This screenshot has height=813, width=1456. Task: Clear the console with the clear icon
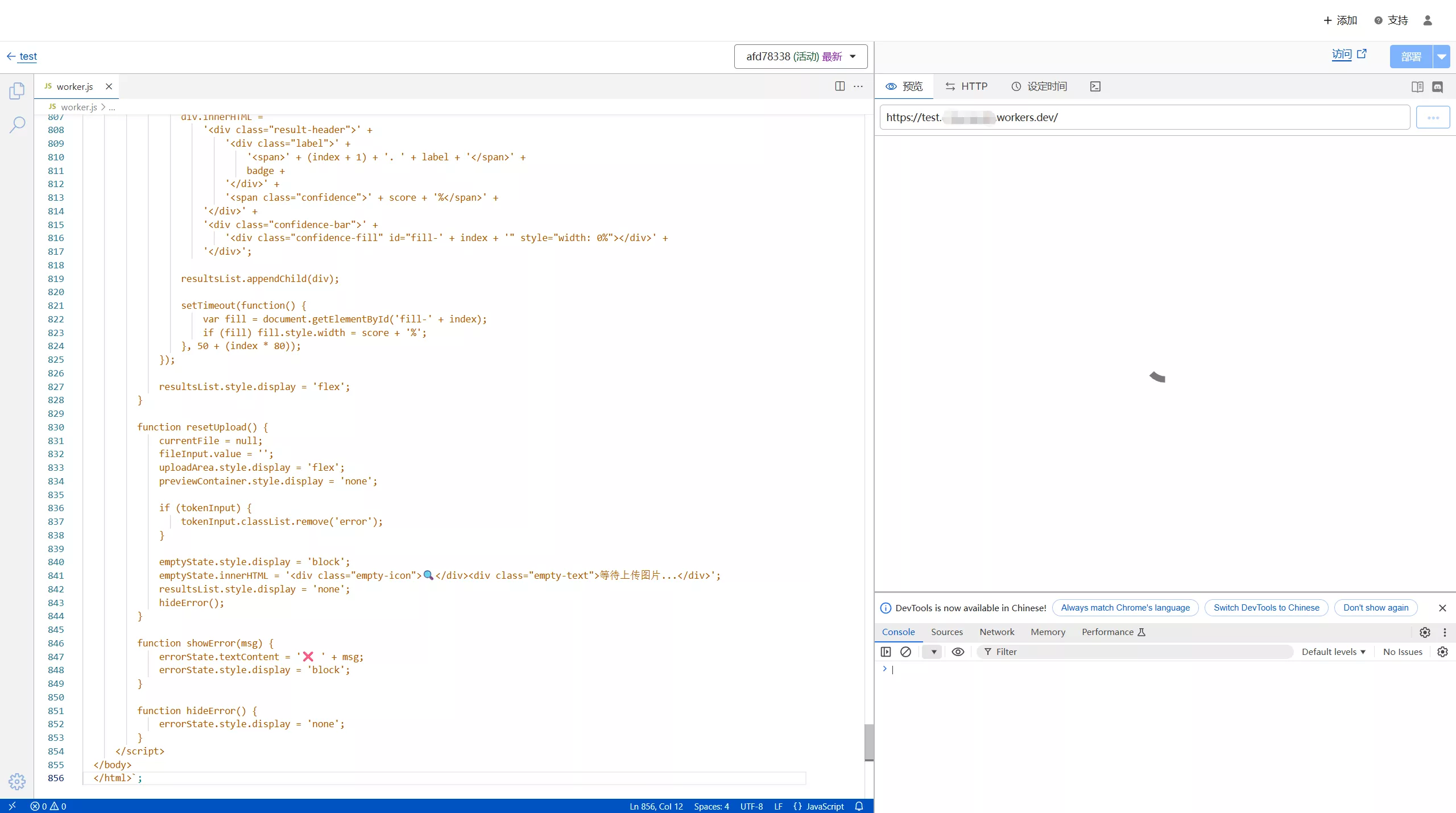[905, 652]
